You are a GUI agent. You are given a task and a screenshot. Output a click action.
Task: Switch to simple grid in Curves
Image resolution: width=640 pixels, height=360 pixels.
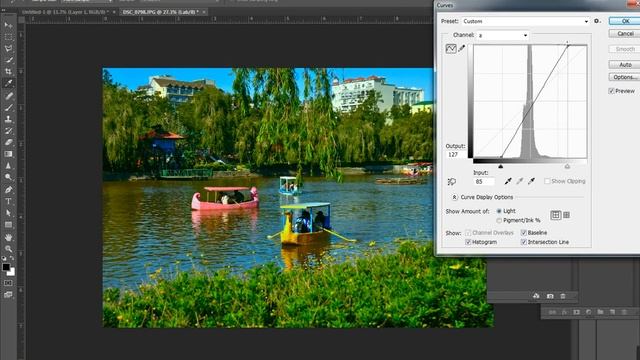pyautogui.click(x=556, y=215)
